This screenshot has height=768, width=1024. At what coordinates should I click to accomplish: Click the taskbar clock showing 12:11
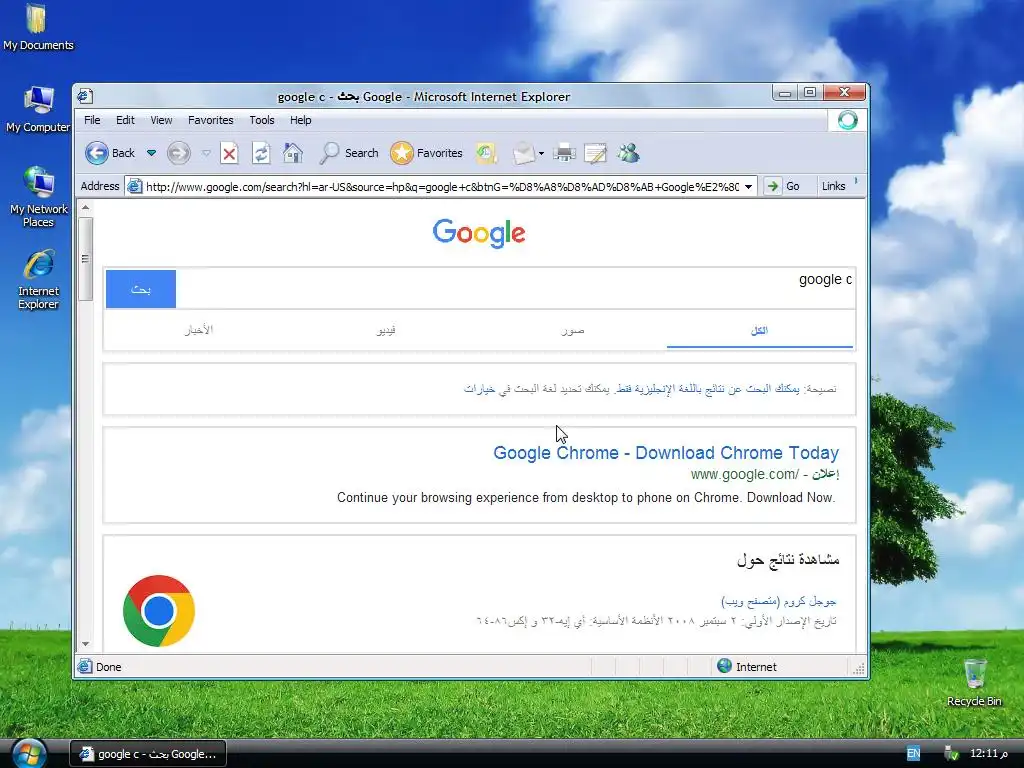(989, 754)
